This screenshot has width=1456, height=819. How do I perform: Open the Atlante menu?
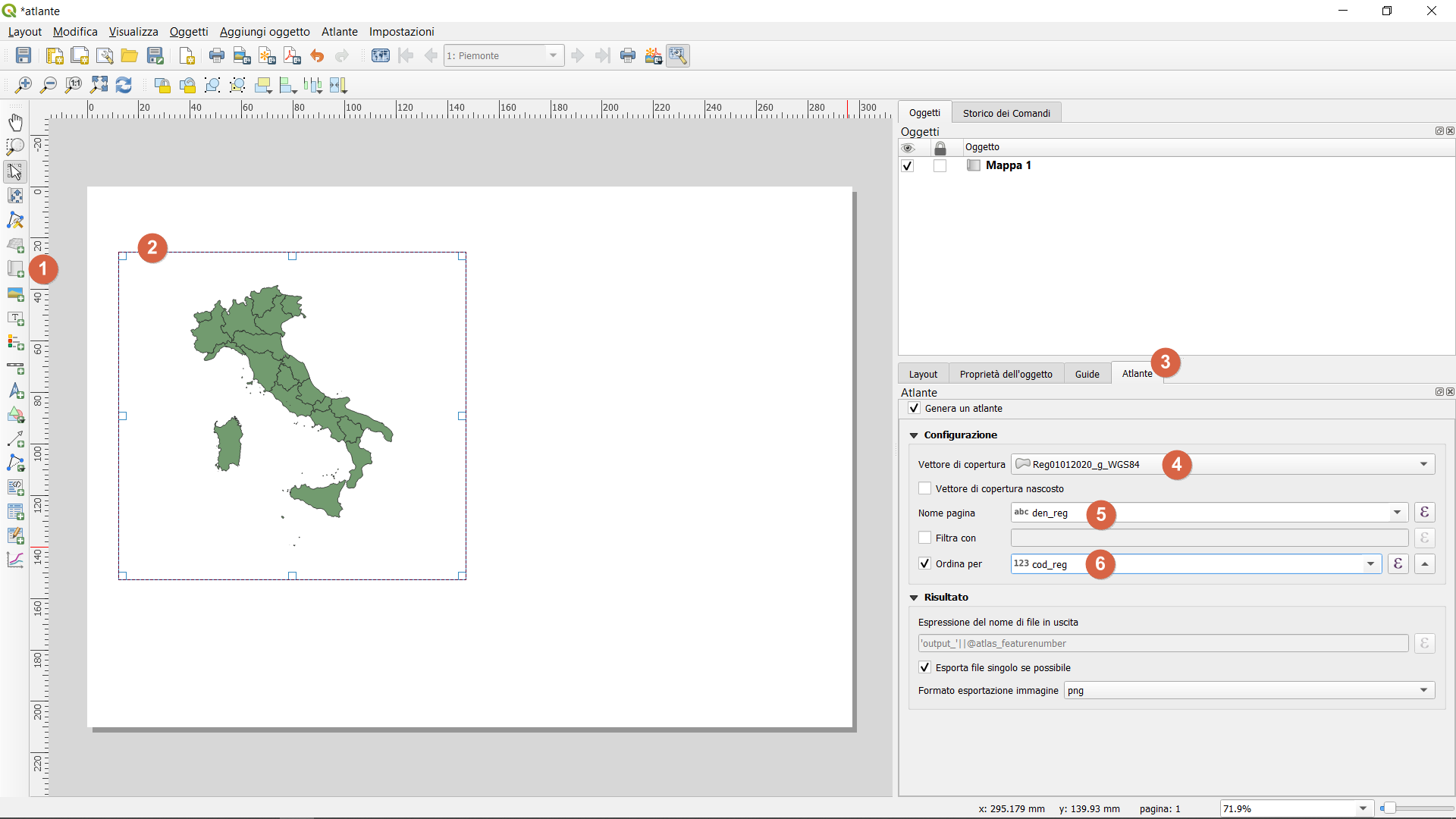(339, 31)
